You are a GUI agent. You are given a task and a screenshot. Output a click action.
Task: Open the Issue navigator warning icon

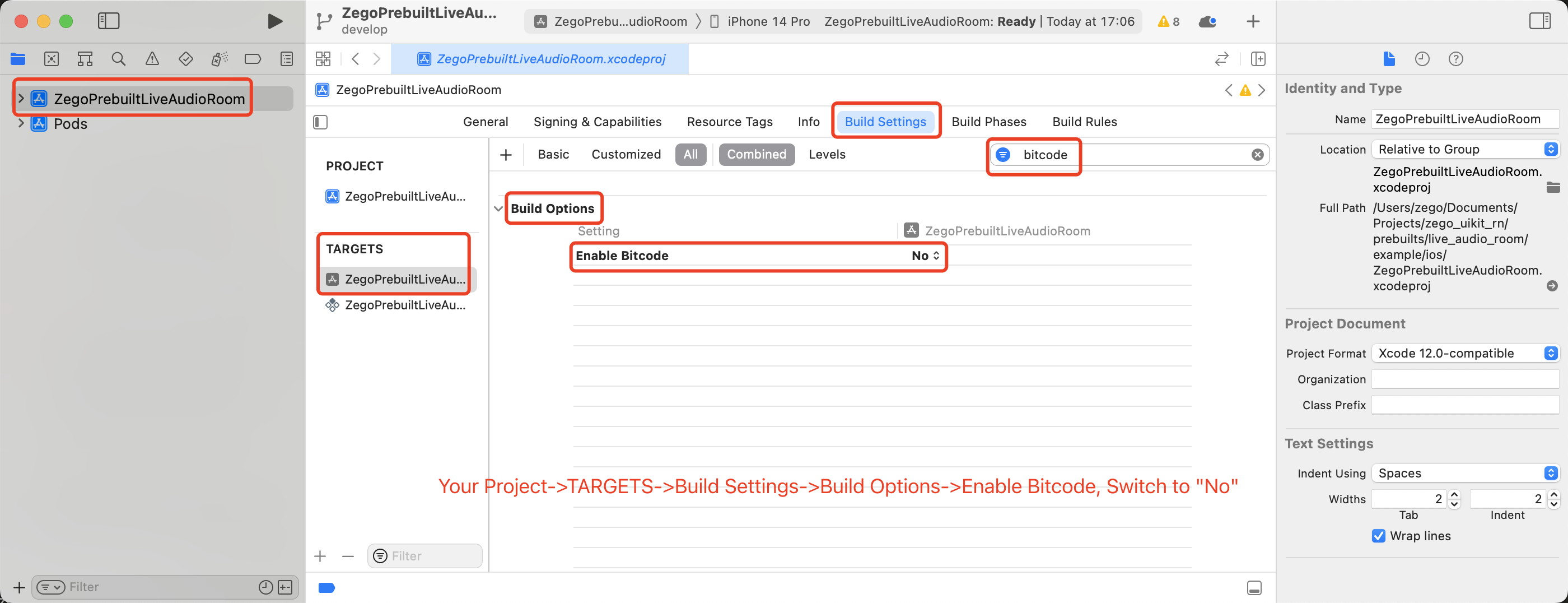(152, 59)
